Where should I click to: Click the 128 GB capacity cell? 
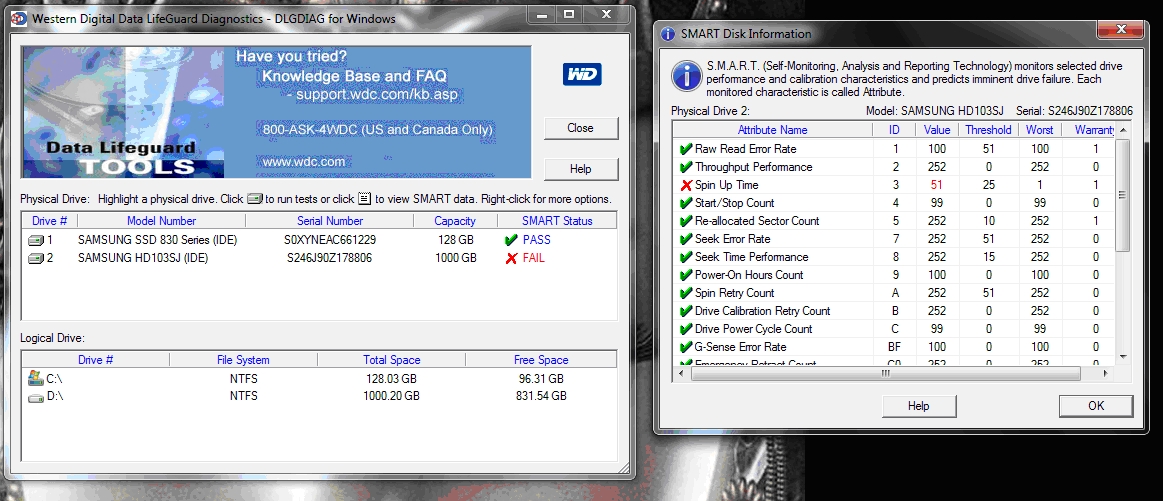pyautogui.click(x=455, y=240)
